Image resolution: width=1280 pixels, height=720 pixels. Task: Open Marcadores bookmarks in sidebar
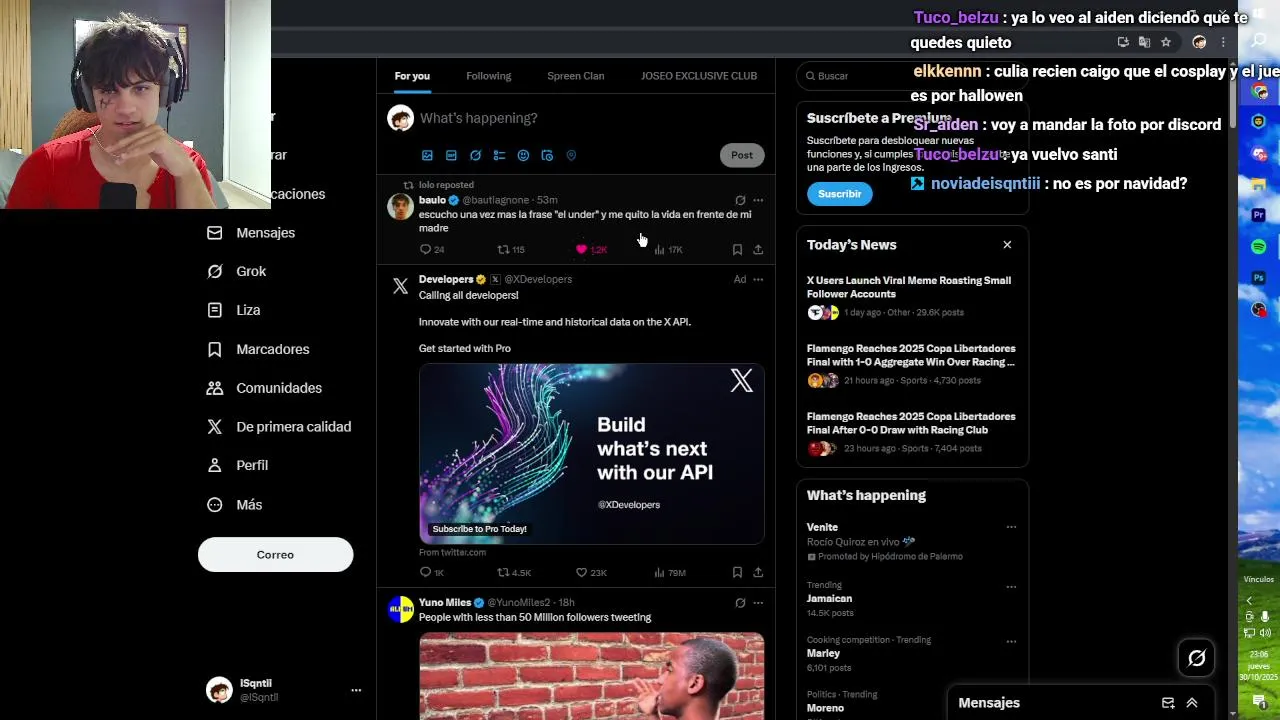(258, 349)
